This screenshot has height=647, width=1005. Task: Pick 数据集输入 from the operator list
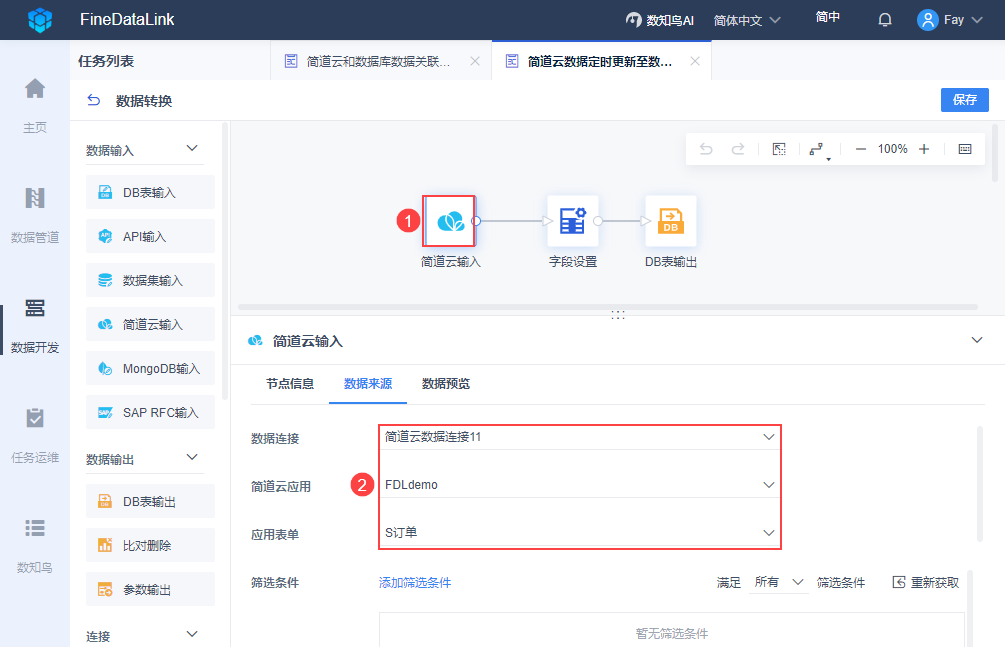tap(150, 280)
